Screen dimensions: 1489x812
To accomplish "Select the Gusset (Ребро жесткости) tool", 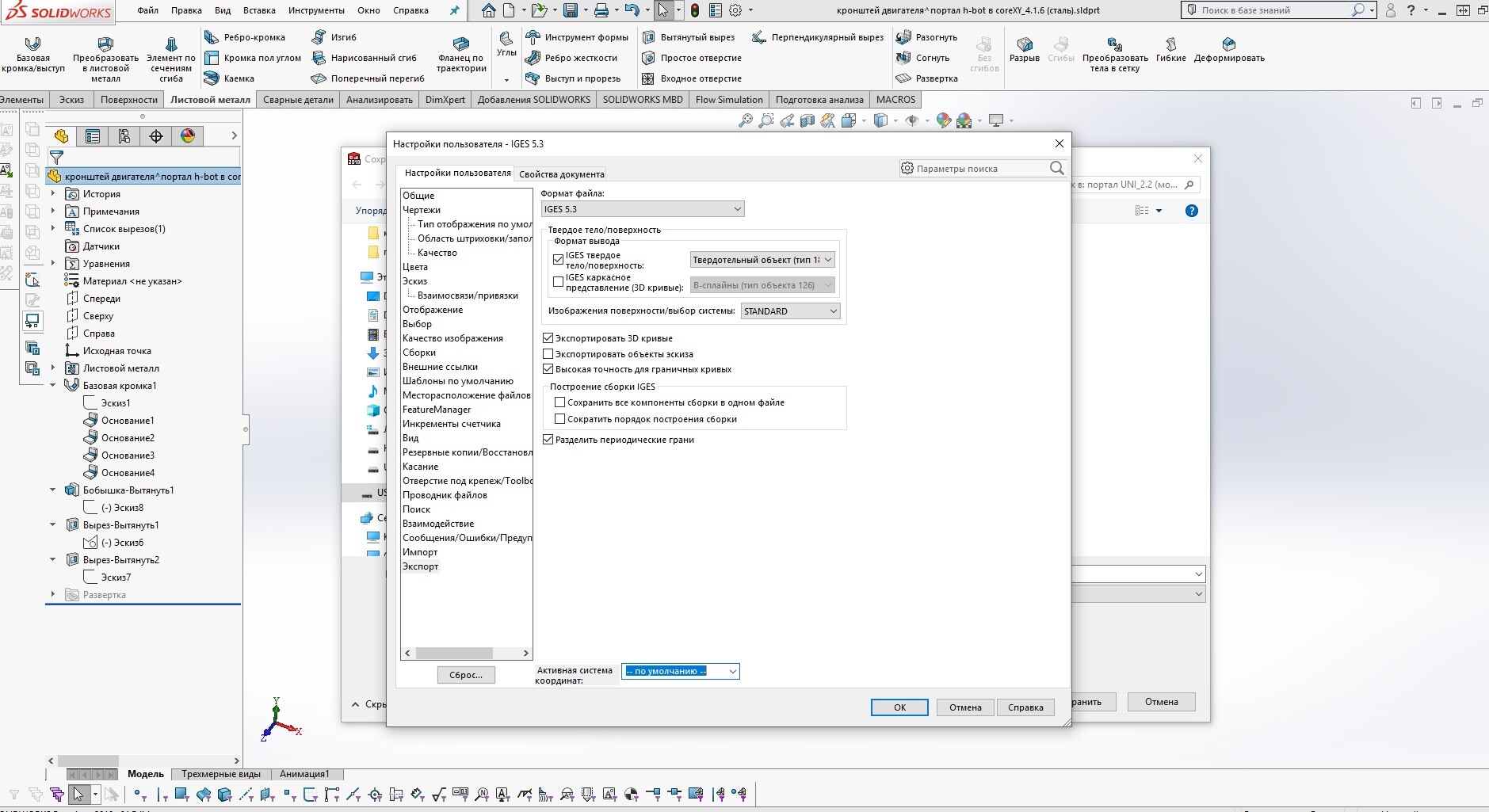I will (x=571, y=58).
